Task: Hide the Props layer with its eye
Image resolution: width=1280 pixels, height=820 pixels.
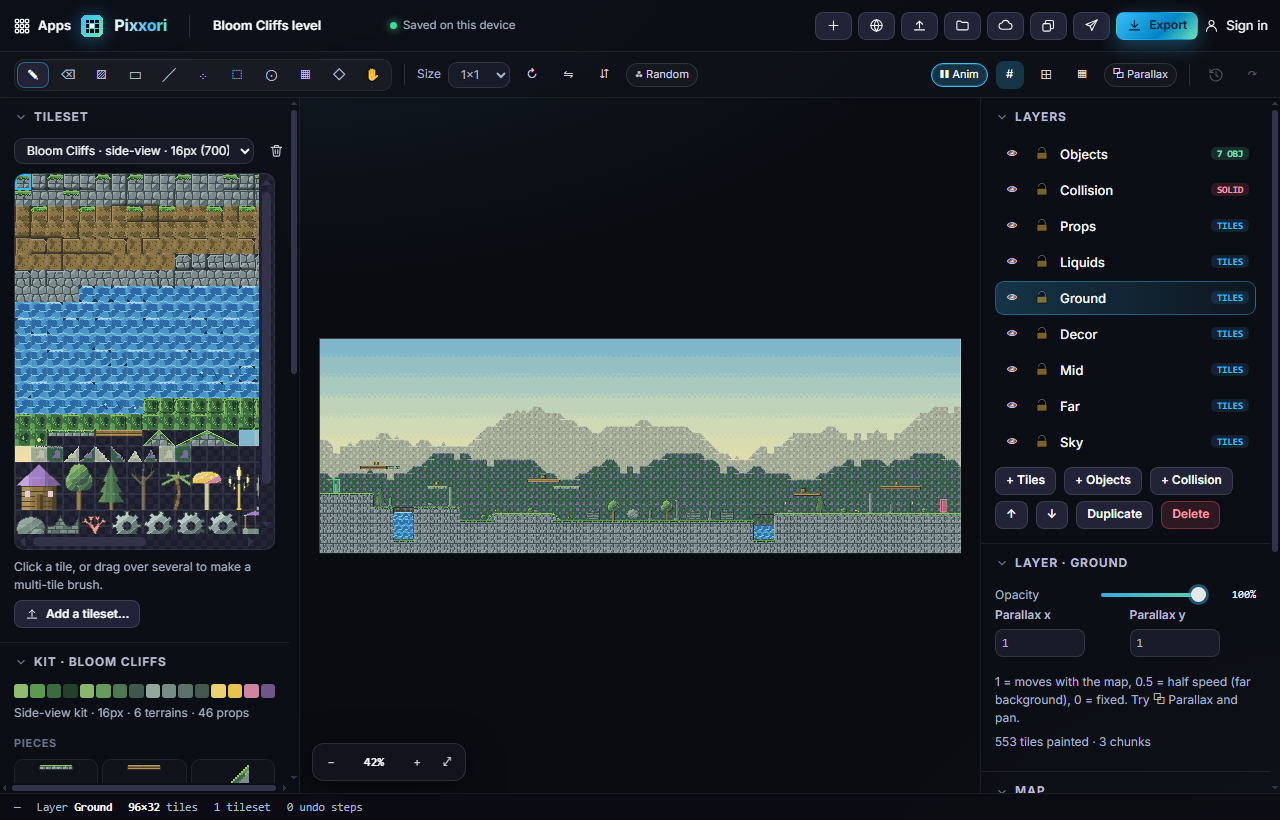Action: click(1012, 226)
